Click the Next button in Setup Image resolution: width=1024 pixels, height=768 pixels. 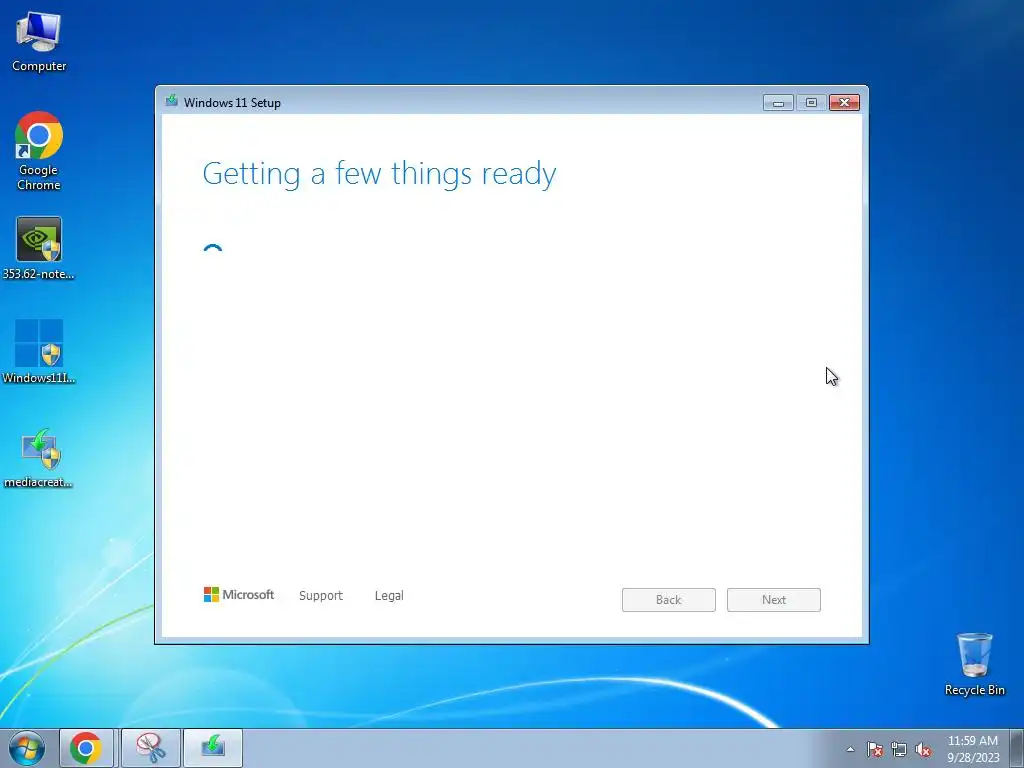(x=774, y=600)
